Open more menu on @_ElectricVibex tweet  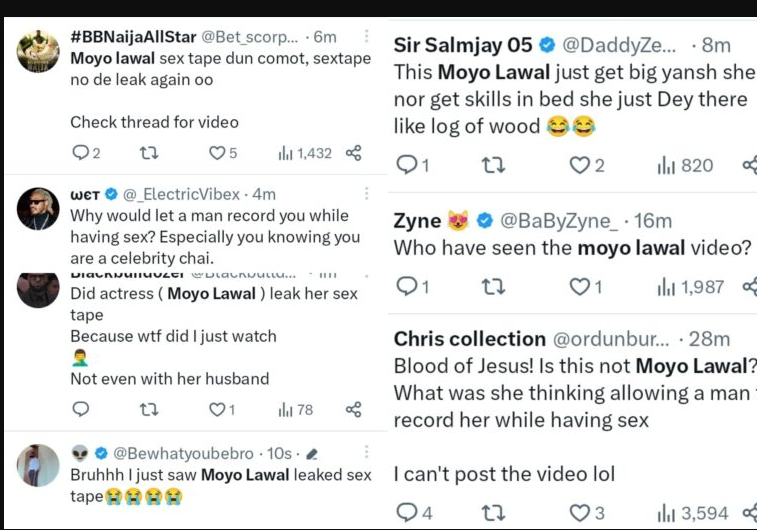366,193
